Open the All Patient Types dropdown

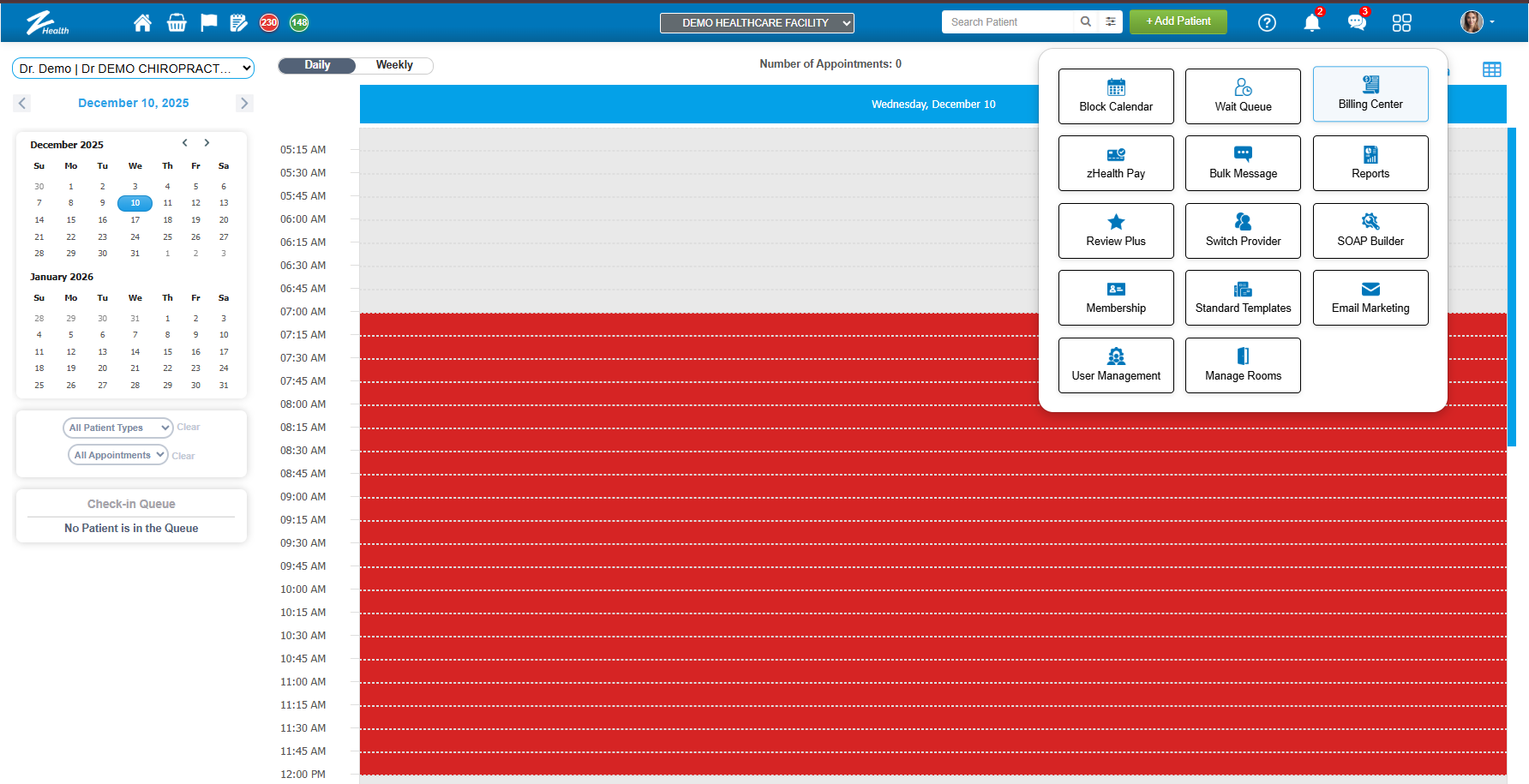pyautogui.click(x=118, y=428)
